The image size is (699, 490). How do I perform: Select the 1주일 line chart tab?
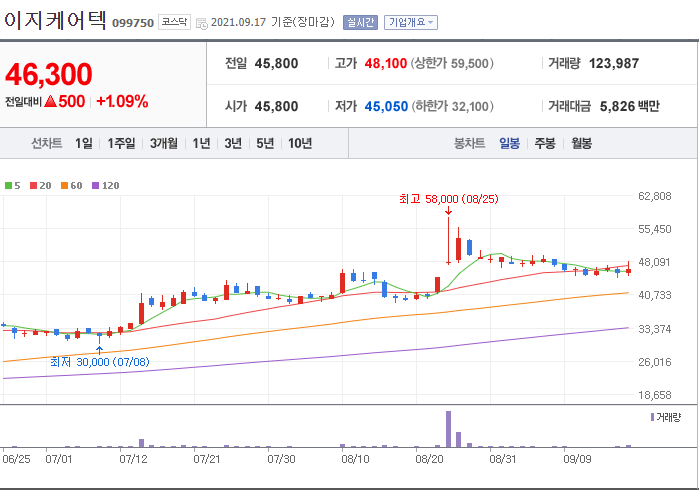(121, 144)
